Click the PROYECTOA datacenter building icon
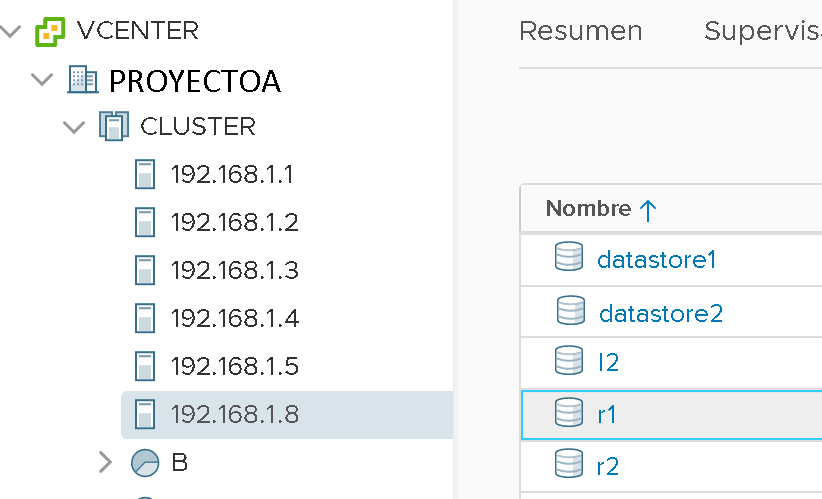 pos(82,80)
